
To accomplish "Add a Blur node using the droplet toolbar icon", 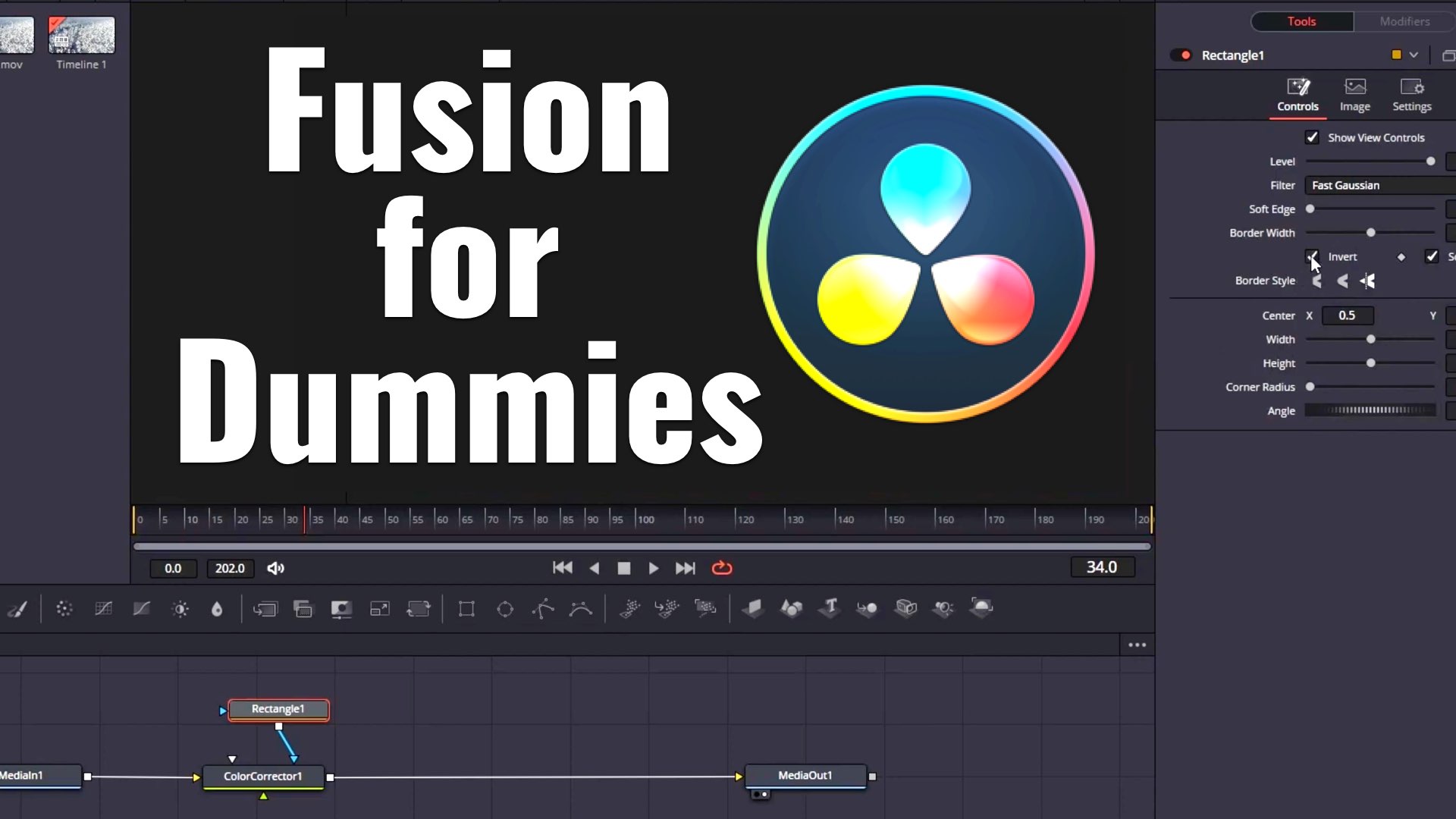I will coord(218,608).
